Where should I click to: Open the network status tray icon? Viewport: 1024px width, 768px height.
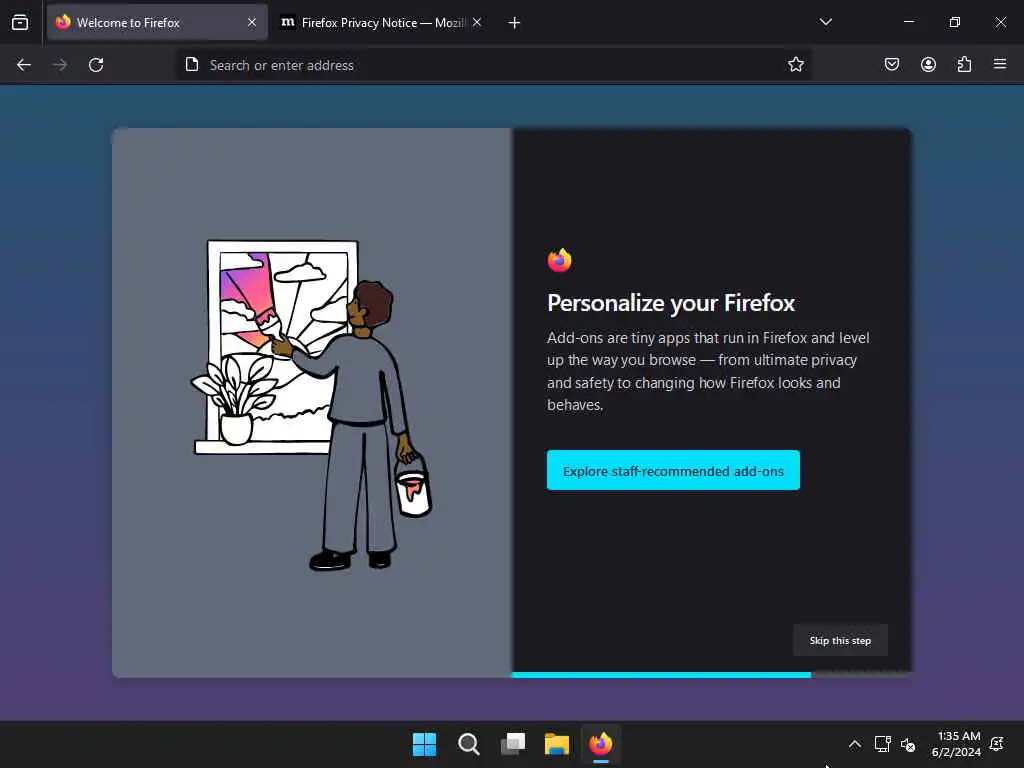pos(882,744)
